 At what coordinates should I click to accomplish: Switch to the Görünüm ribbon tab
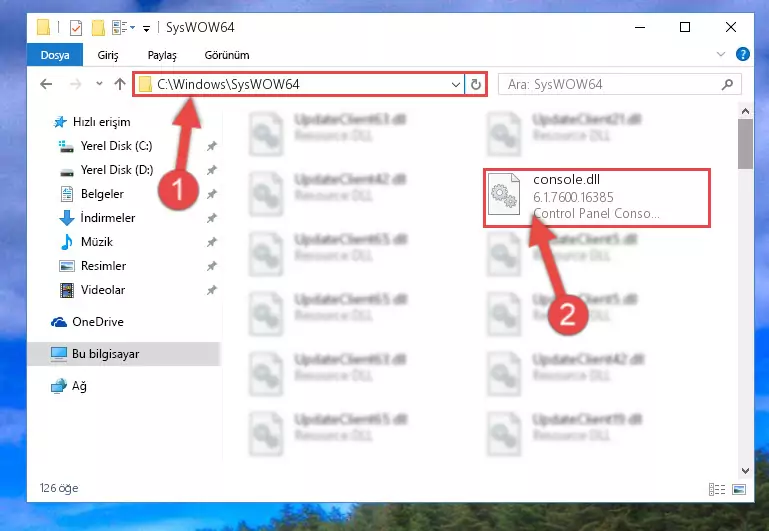(x=227, y=55)
